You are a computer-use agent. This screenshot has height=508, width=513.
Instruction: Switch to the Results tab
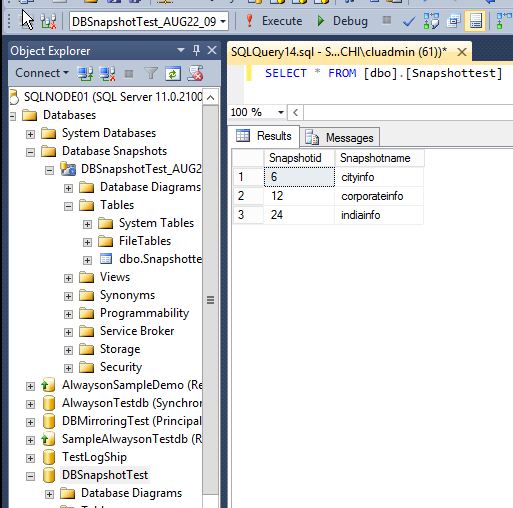point(264,136)
